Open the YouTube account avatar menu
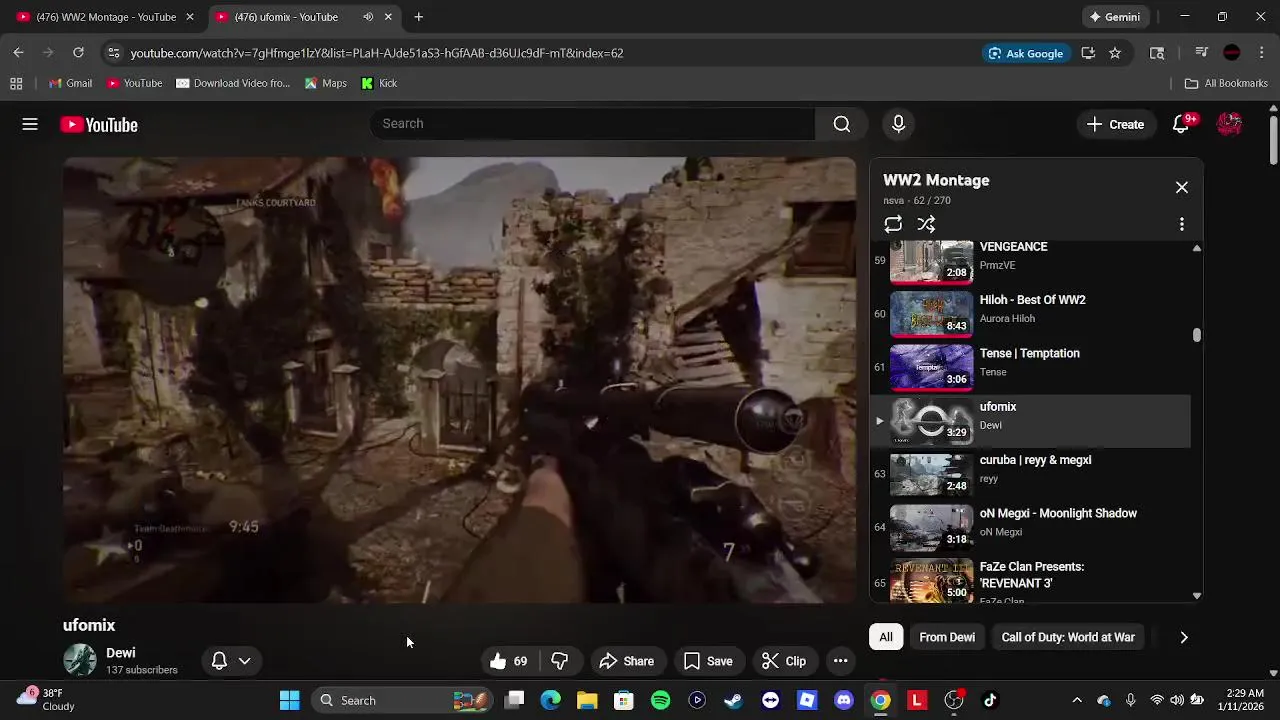This screenshot has height=720, width=1280. [x=1229, y=124]
